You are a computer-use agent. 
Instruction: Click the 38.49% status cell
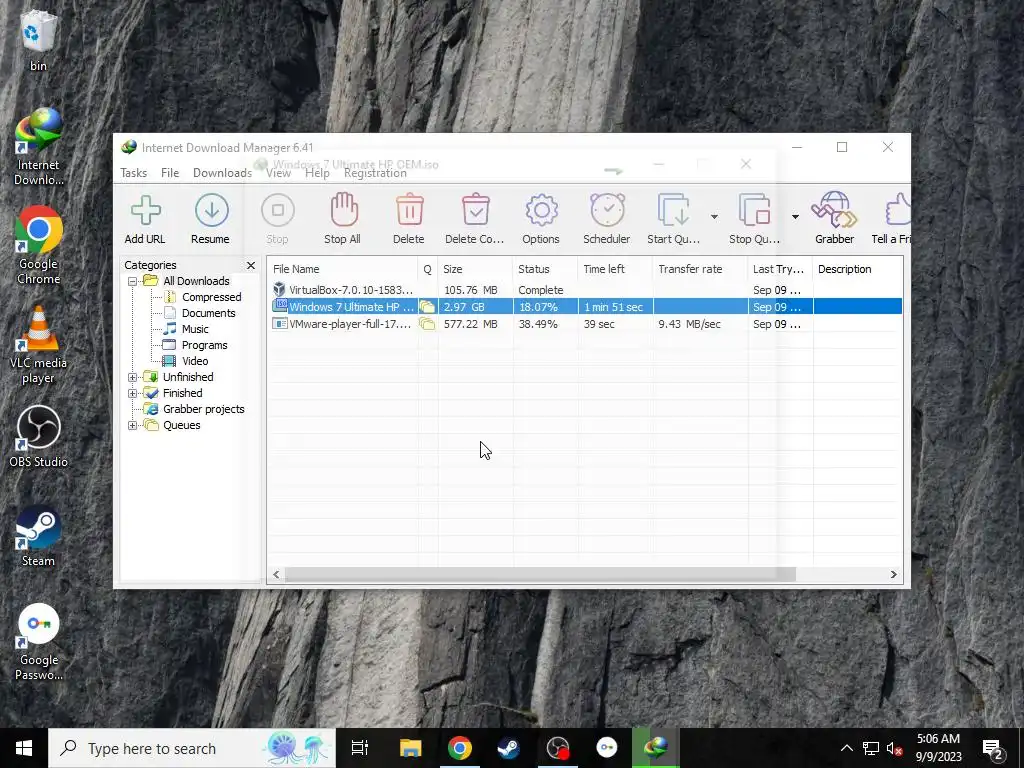point(545,324)
